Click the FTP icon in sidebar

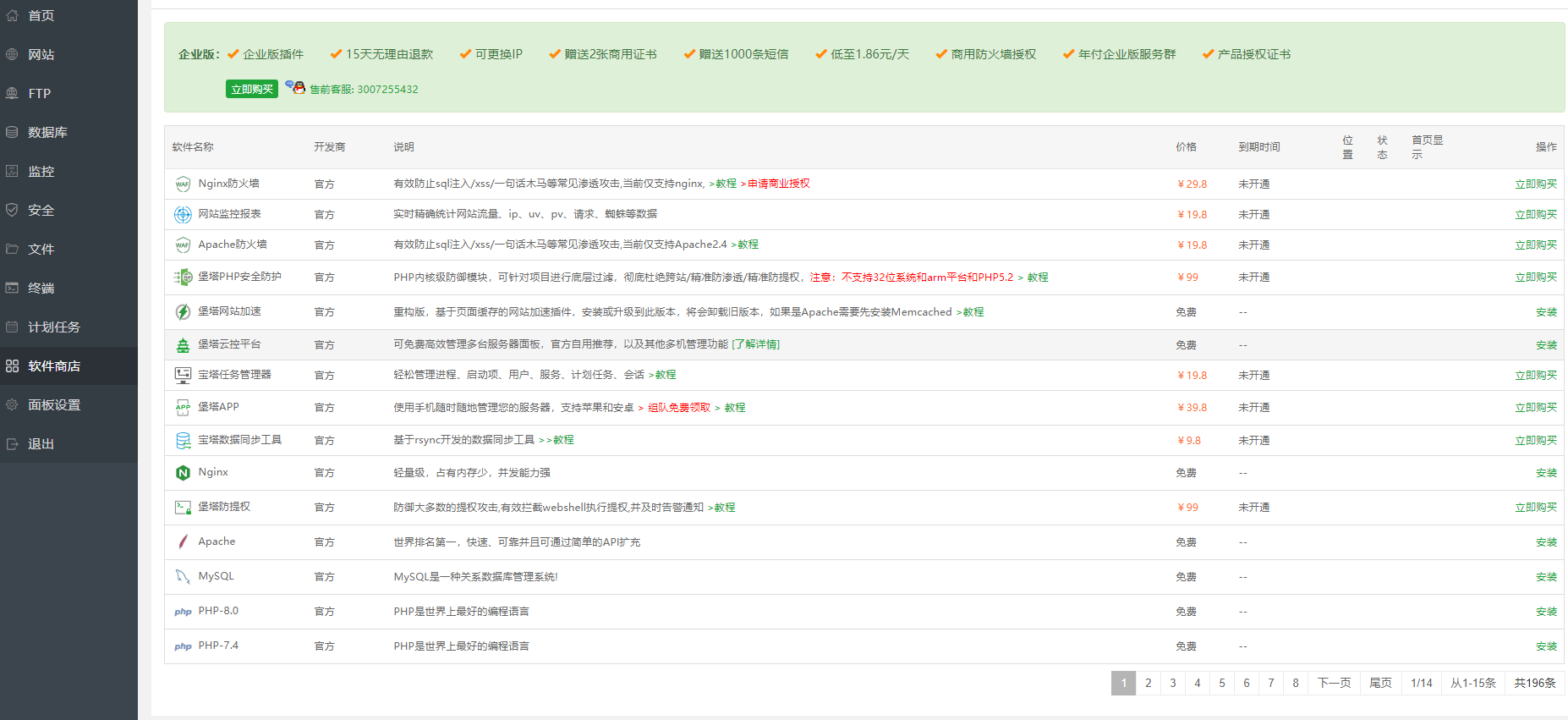click(12, 93)
